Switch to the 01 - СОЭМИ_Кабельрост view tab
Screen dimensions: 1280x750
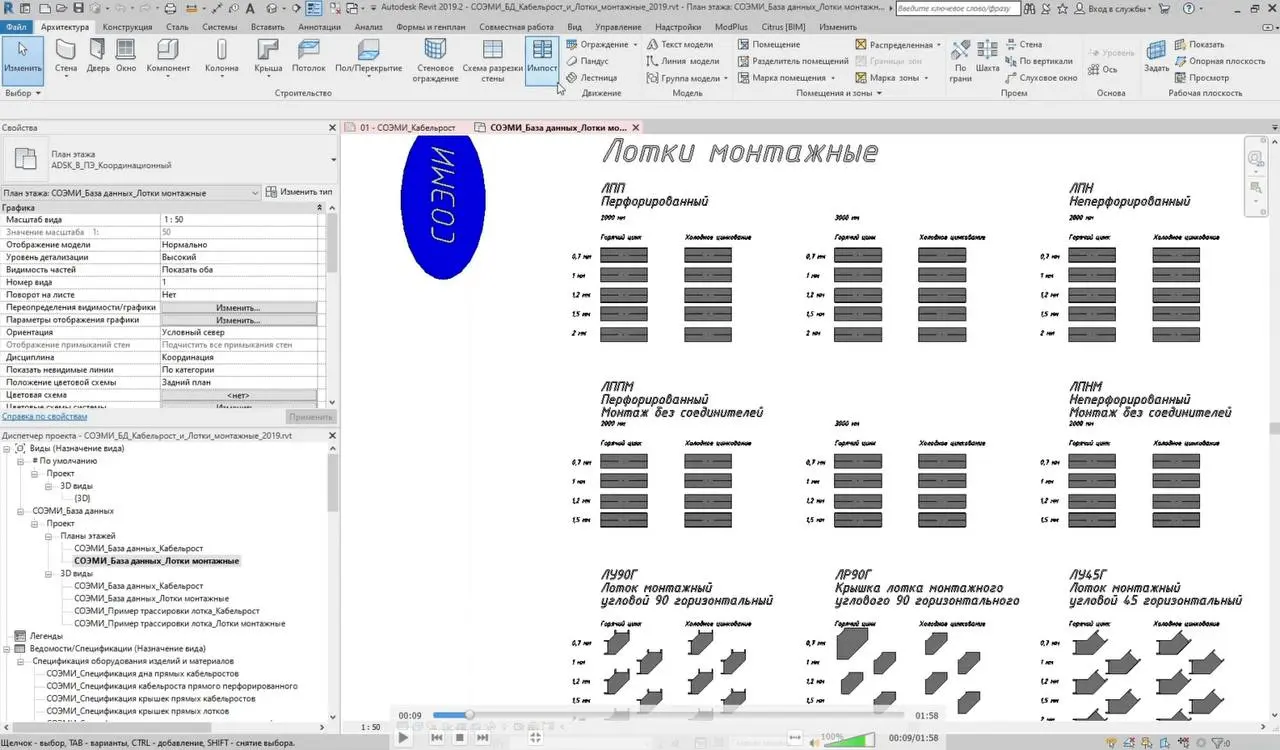[407, 128]
